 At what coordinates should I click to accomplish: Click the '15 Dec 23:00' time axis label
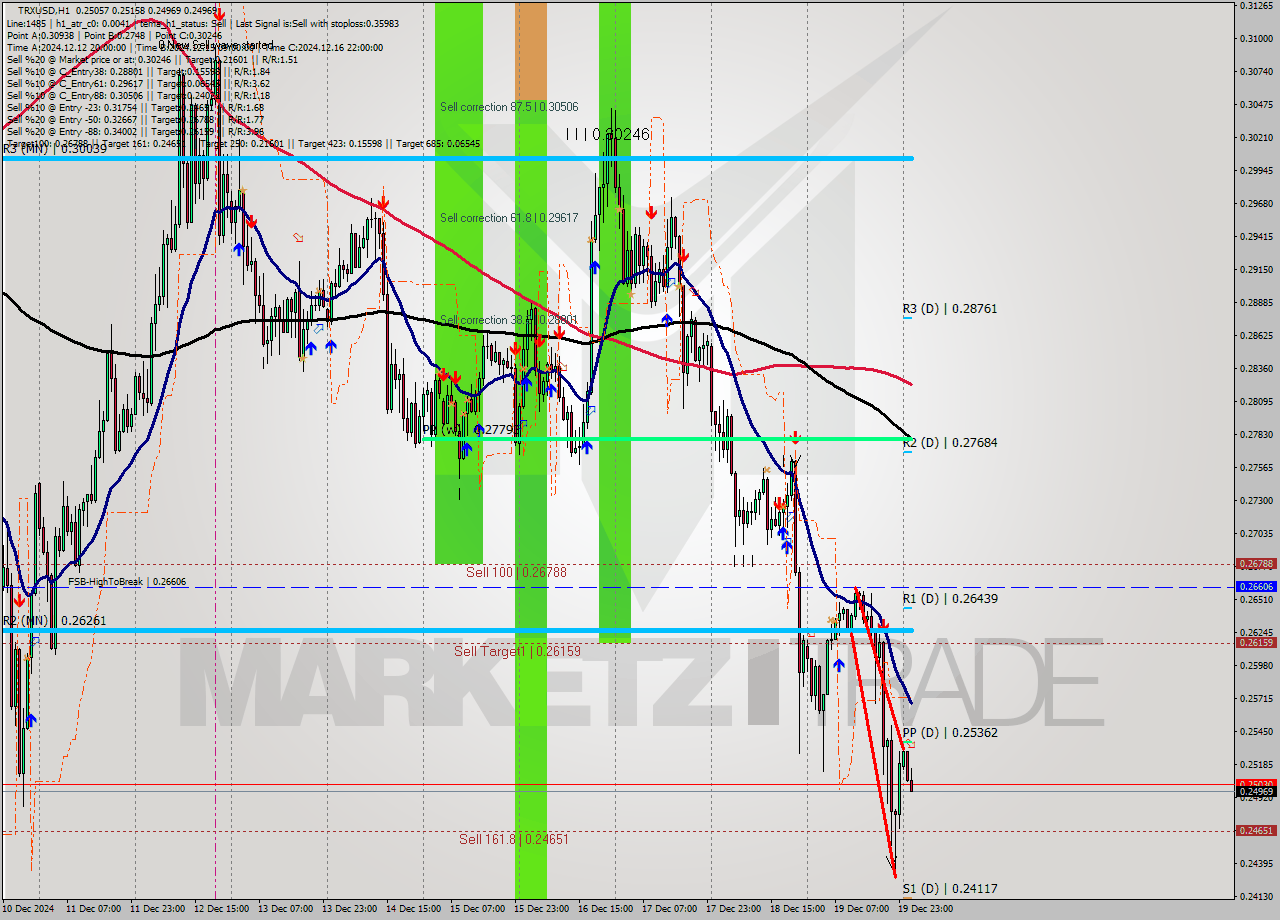coord(542,909)
